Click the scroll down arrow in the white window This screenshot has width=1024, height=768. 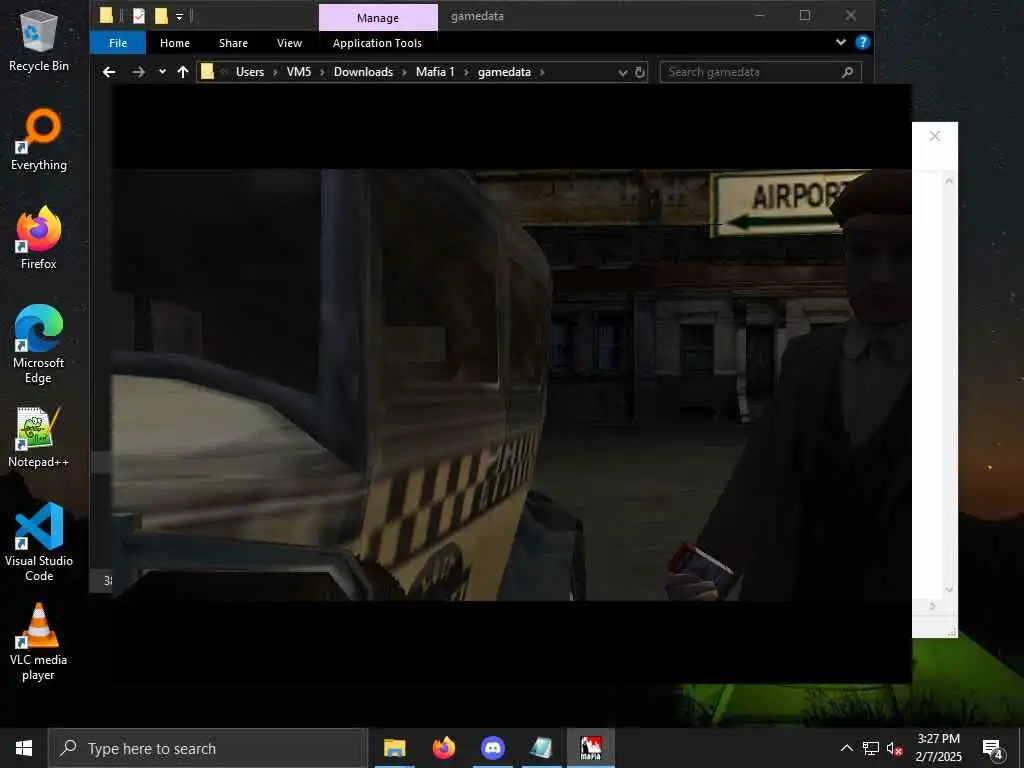(x=949, y=590)
